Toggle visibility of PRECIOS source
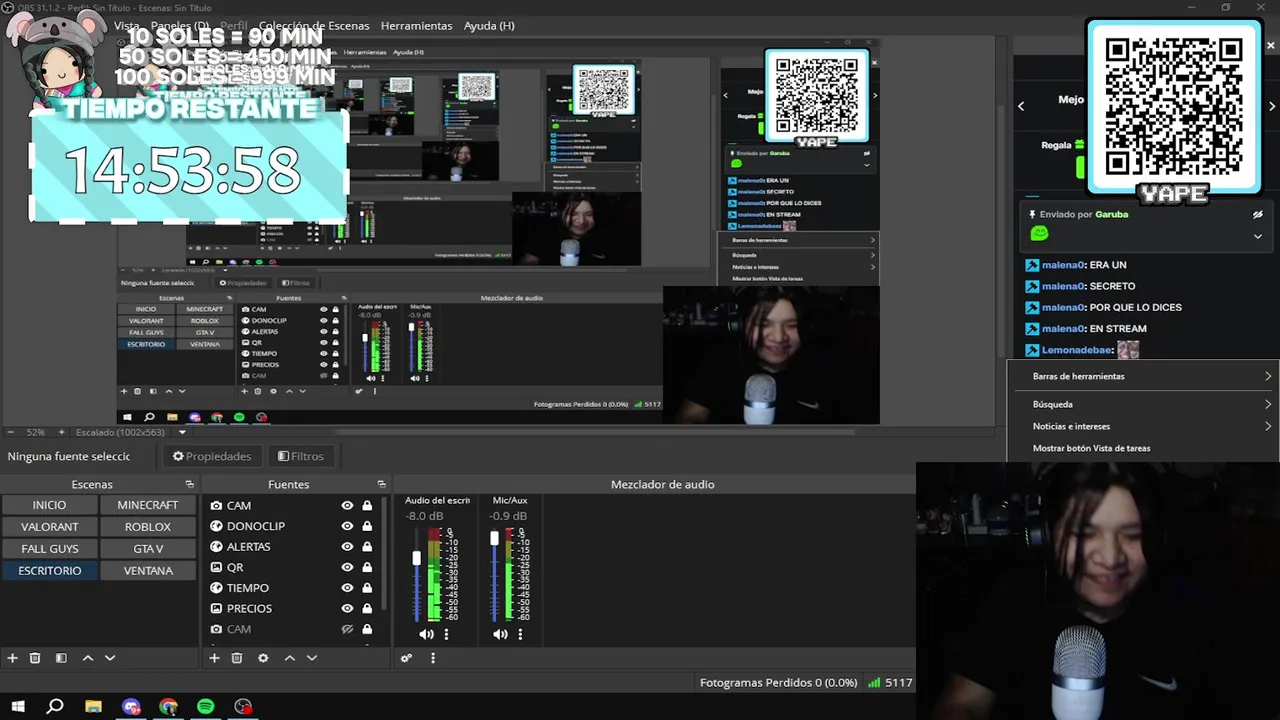This screenshot has height=720, width=1280. click(347, 608)
